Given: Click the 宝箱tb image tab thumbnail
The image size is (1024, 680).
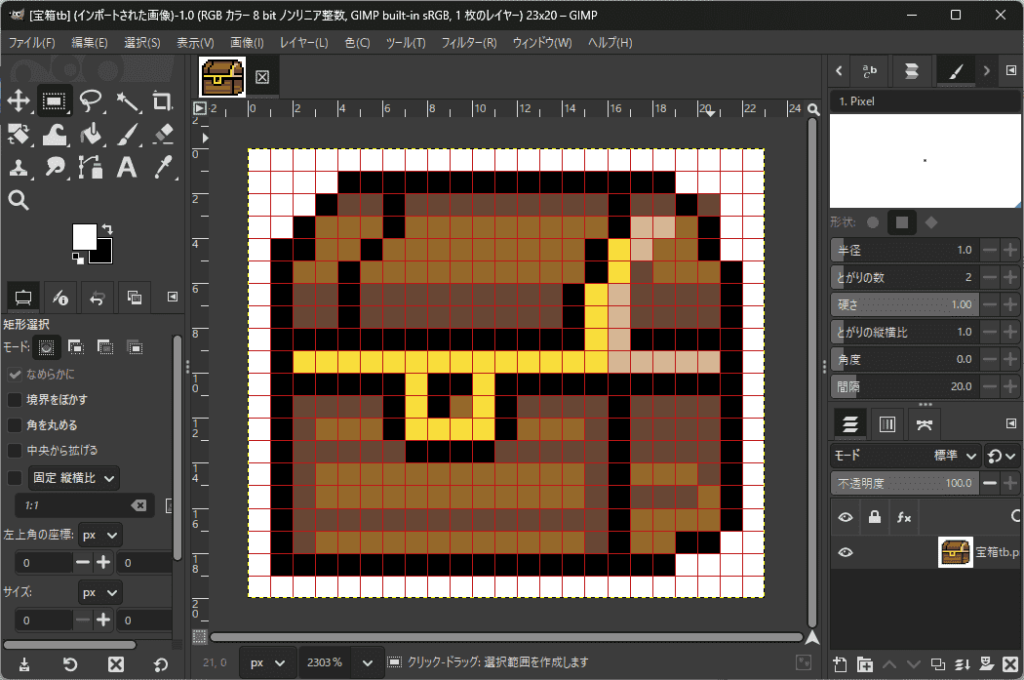Looking at the screenshot, I should coord(221,77).
